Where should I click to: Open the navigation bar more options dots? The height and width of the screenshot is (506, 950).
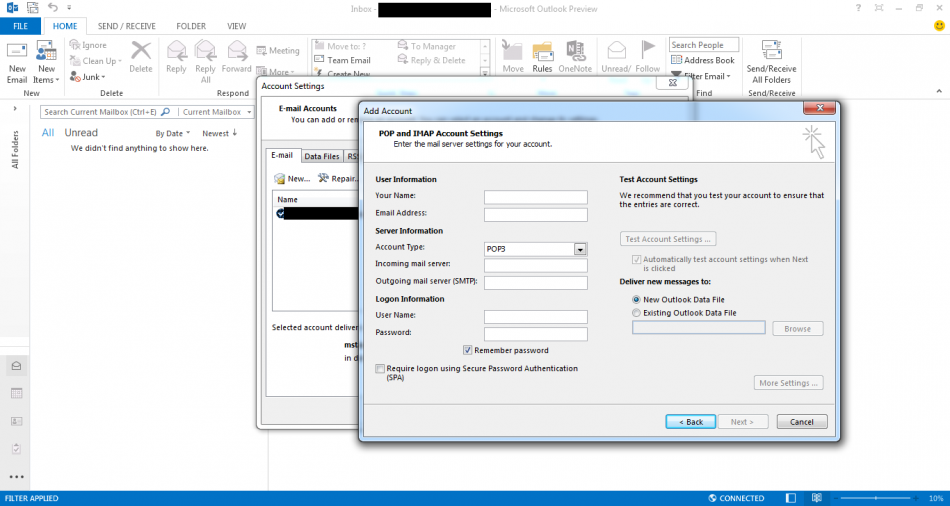(x=16, y=477)
